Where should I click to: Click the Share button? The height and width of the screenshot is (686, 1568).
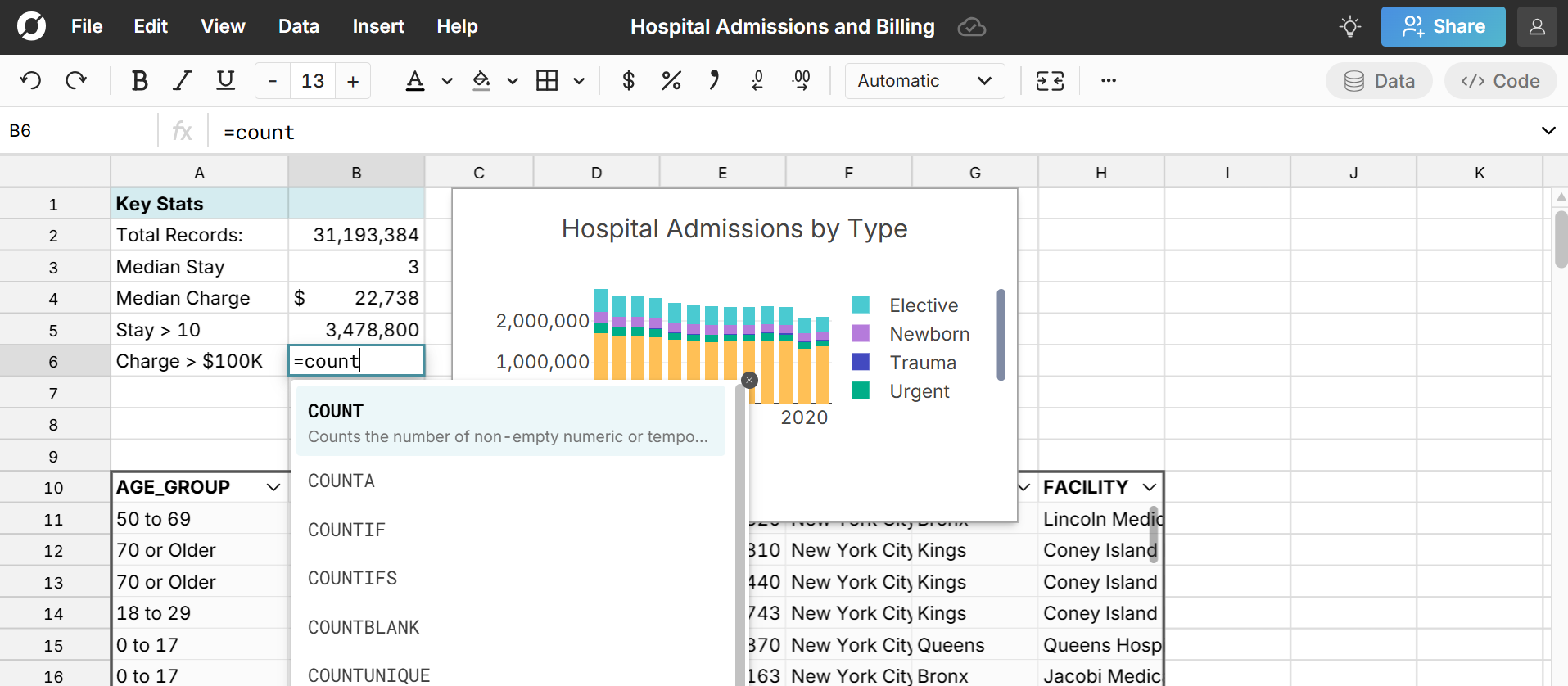click(1443, 26)
